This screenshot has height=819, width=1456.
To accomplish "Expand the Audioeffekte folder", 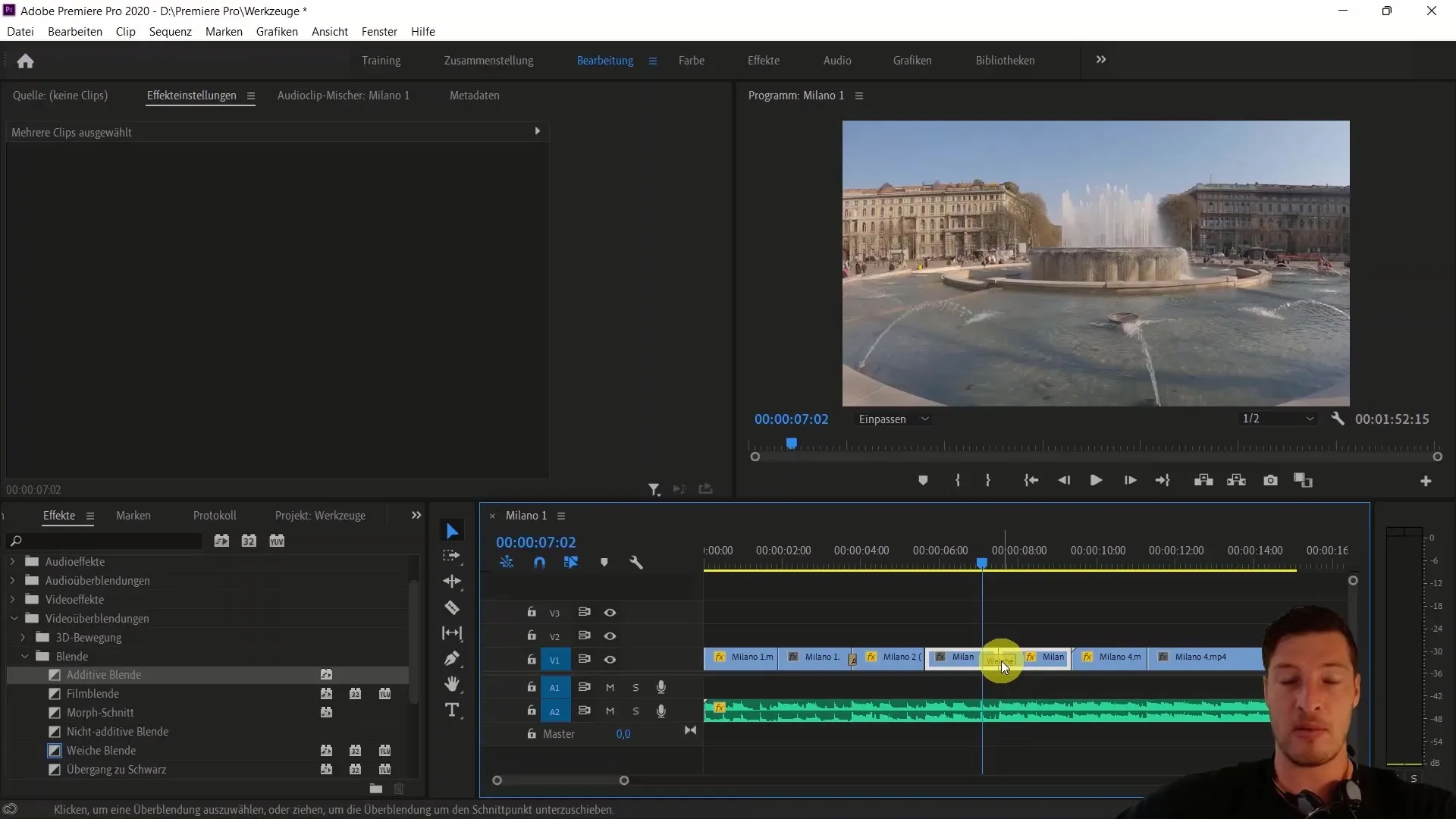I will 12,562.
